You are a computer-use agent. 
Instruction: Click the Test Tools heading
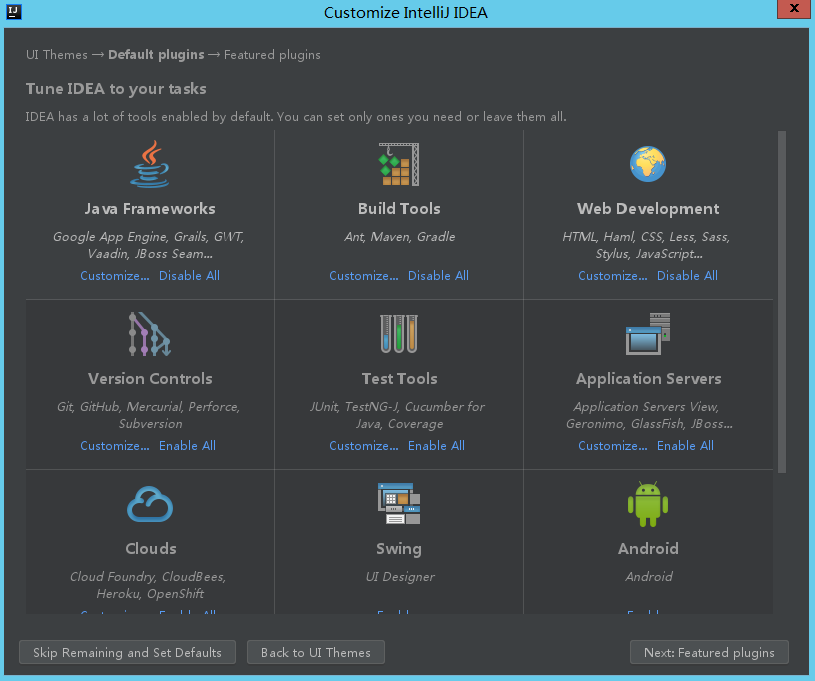[399, 379]
